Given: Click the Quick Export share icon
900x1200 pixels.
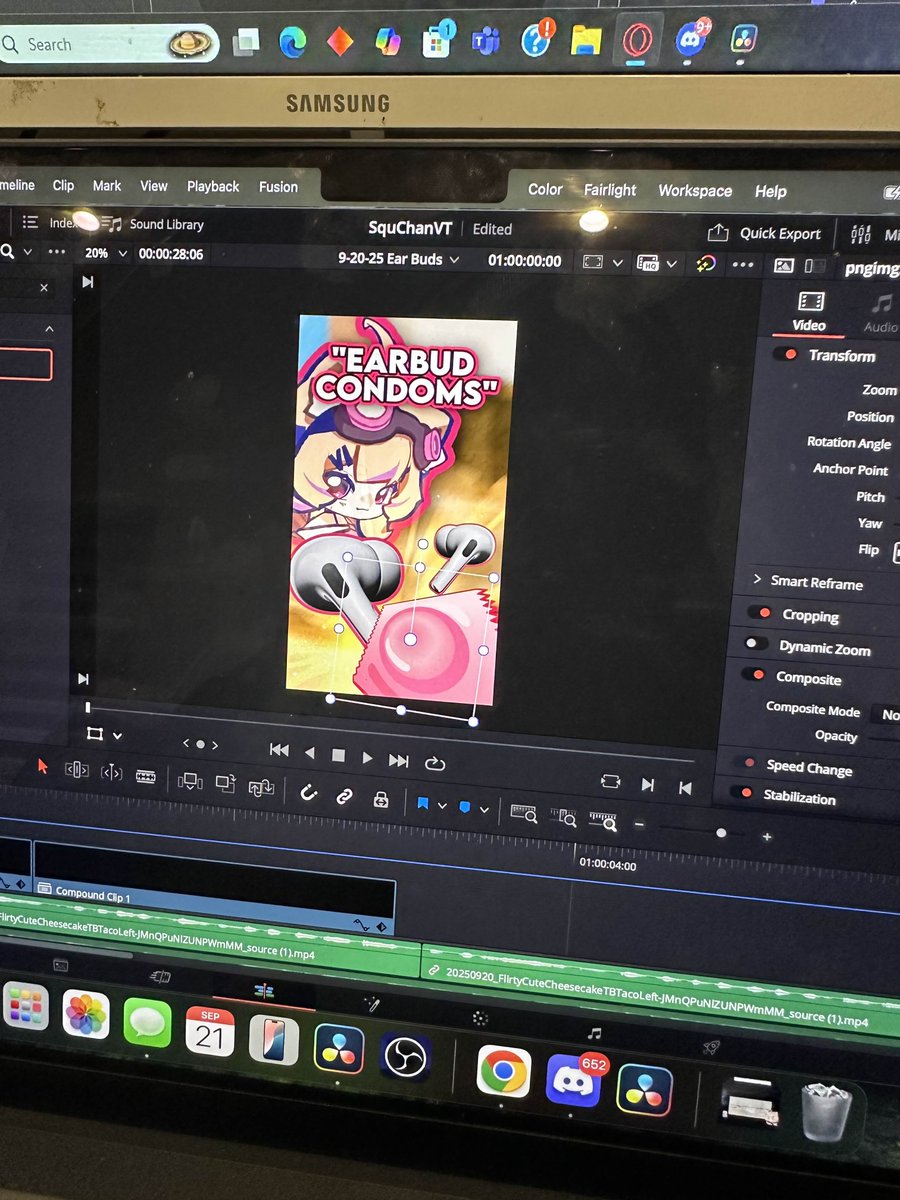Looking at the screenshot, I should [x=718, y=232].
